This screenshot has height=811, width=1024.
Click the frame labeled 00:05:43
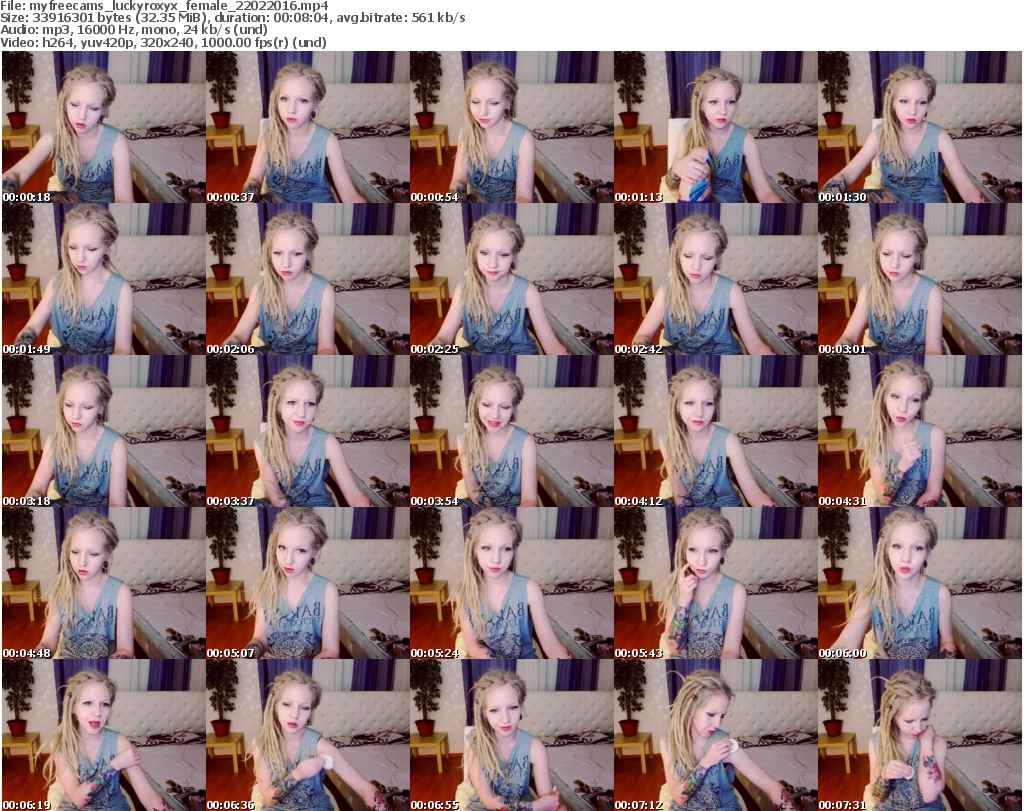716,584
